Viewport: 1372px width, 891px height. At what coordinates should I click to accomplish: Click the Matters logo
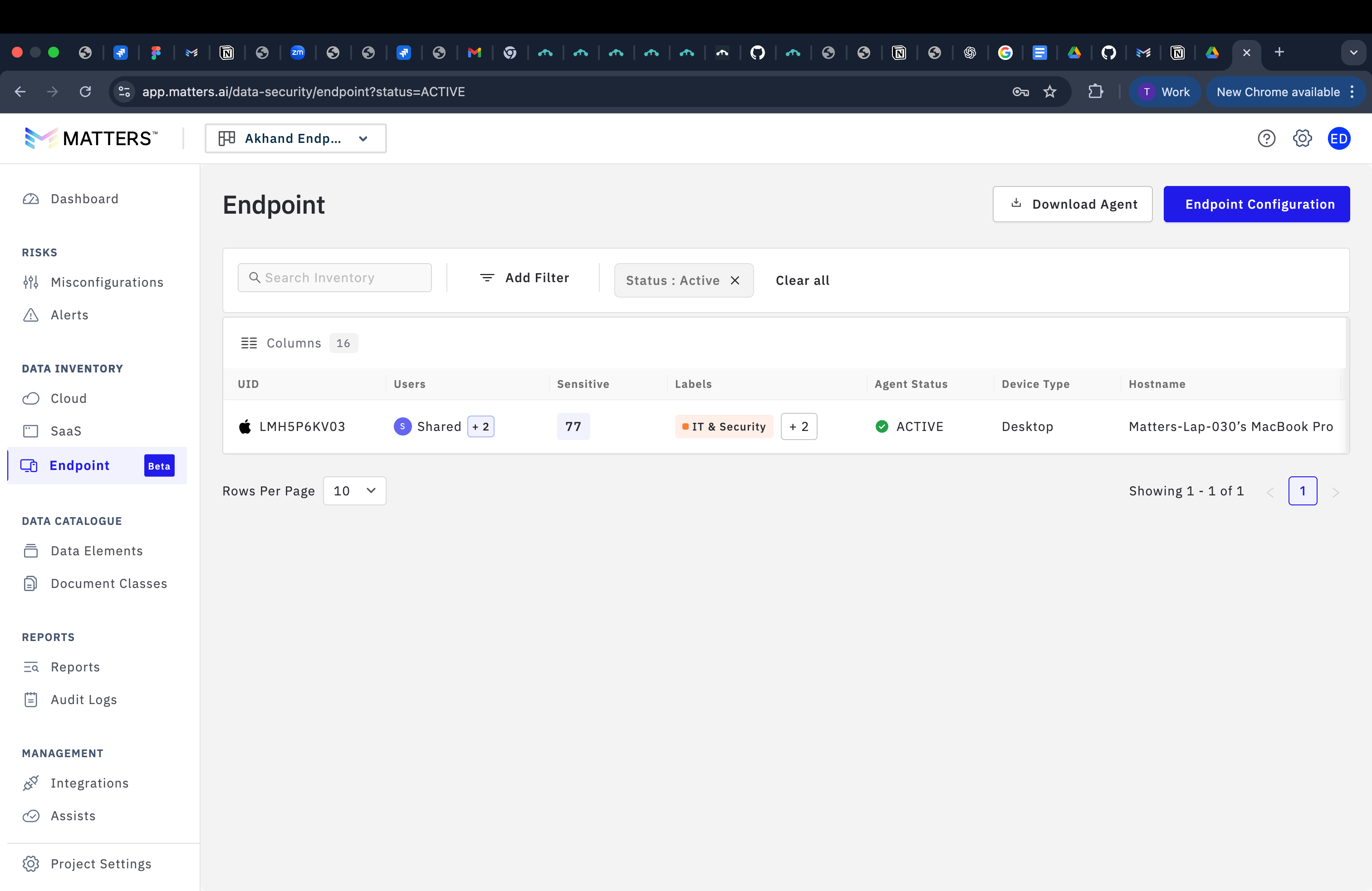(90, 138)
